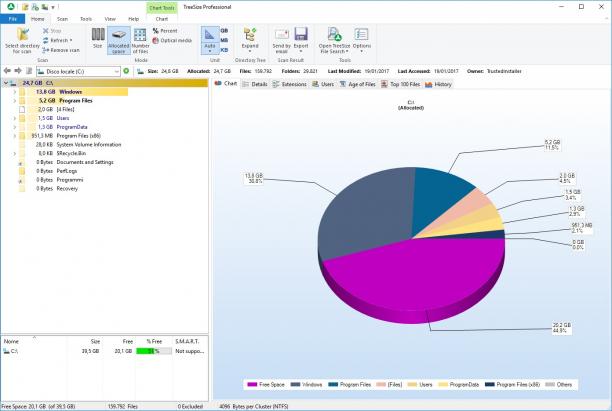Show the Users tab

point(323,84)
